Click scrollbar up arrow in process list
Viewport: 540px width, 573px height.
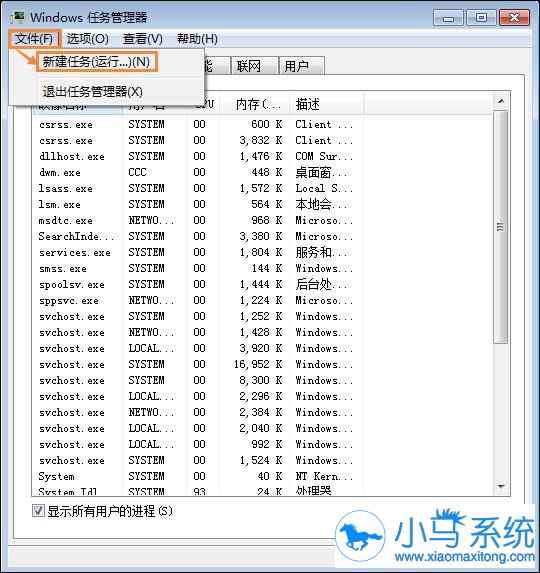tap(501, 101)
